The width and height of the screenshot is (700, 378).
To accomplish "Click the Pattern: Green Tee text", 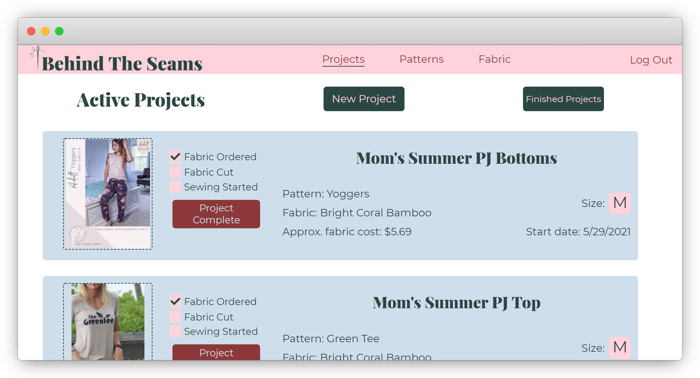I will tap(331, 338).
